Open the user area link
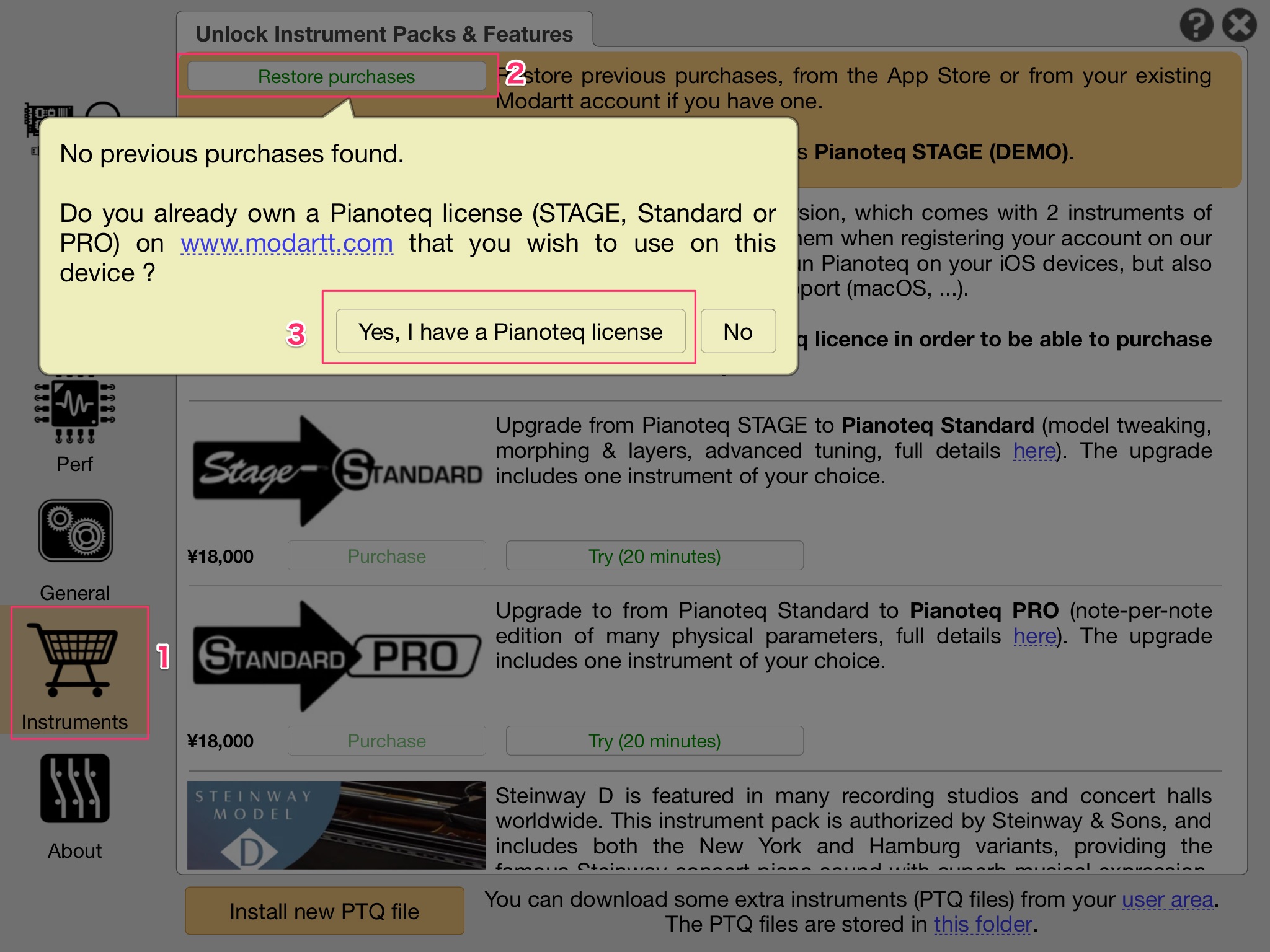Image resolution: width=1270 pixels, height=952 pixels. [x=1168, y=899]
